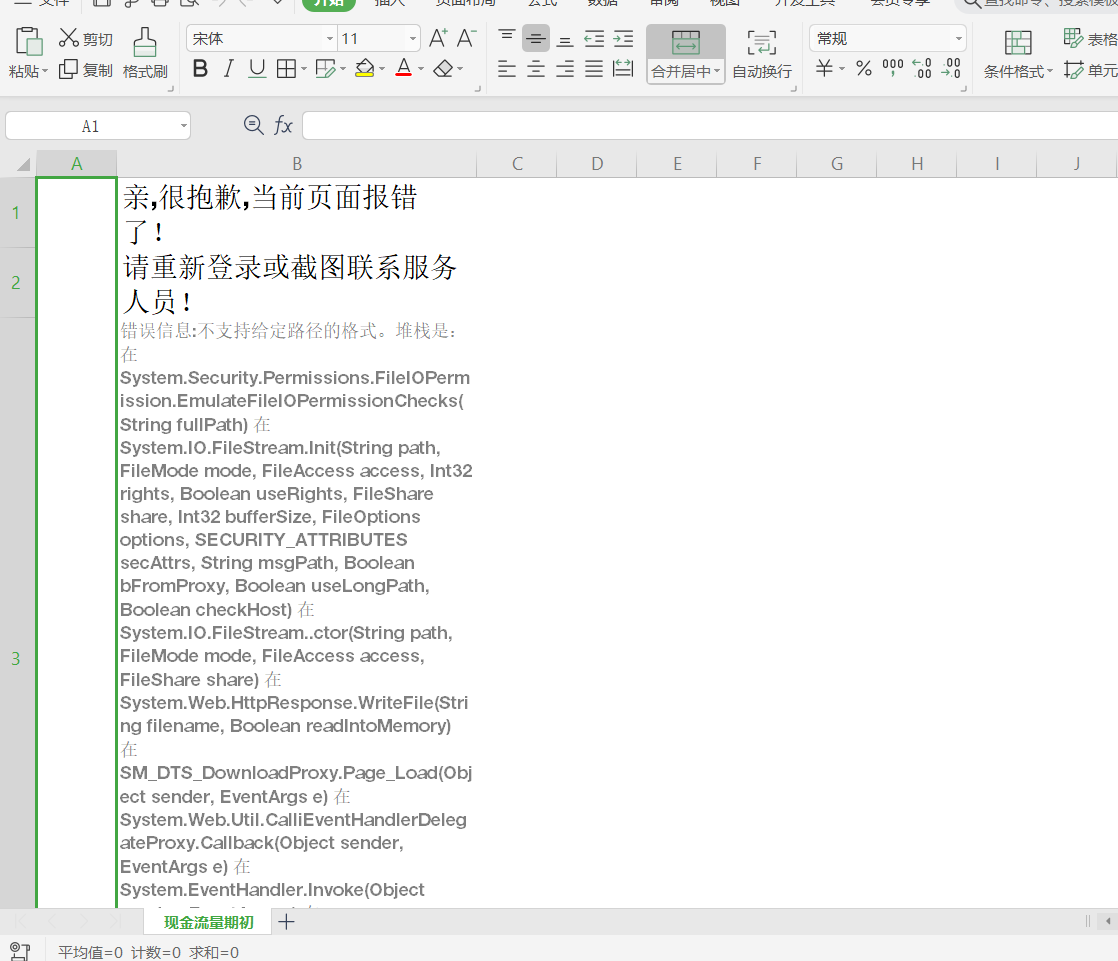1118x961 pixels.
Task: Toggle Bold formatting
Action: click(x=200, y=68)
